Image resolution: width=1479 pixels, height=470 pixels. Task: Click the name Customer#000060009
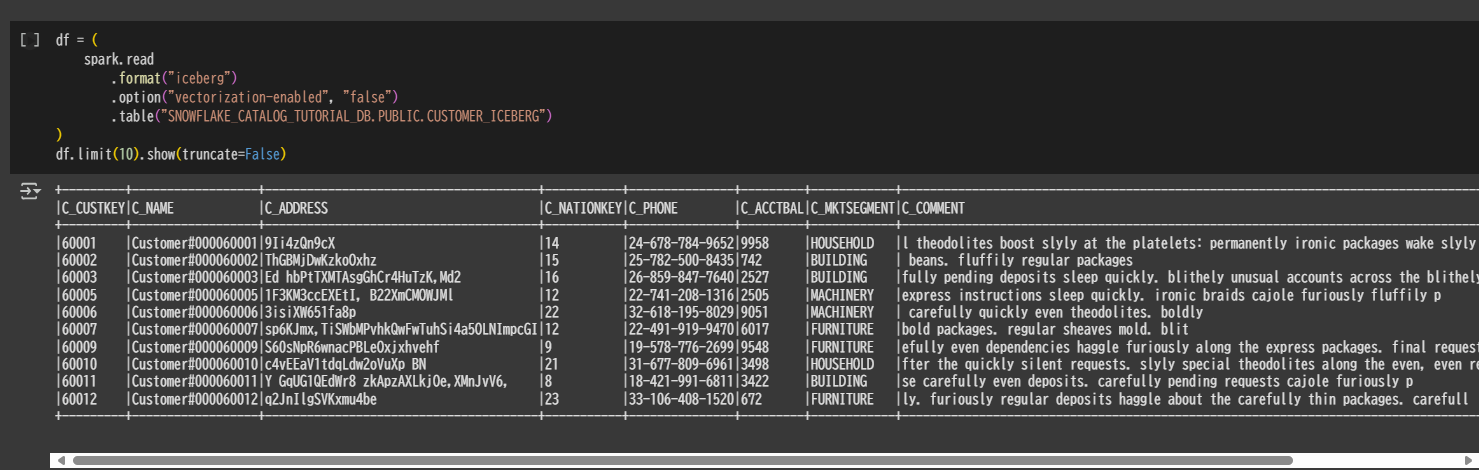[x=194, y=347]
